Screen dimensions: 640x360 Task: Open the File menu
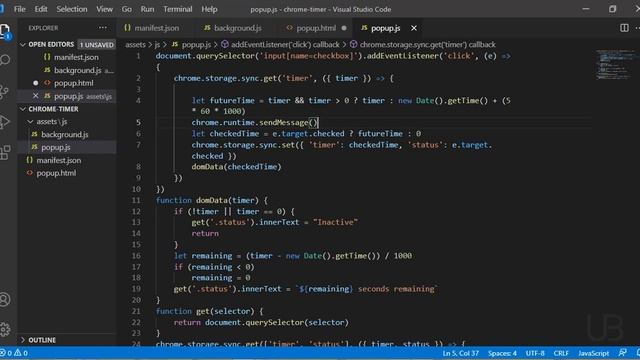click(20, 9)
